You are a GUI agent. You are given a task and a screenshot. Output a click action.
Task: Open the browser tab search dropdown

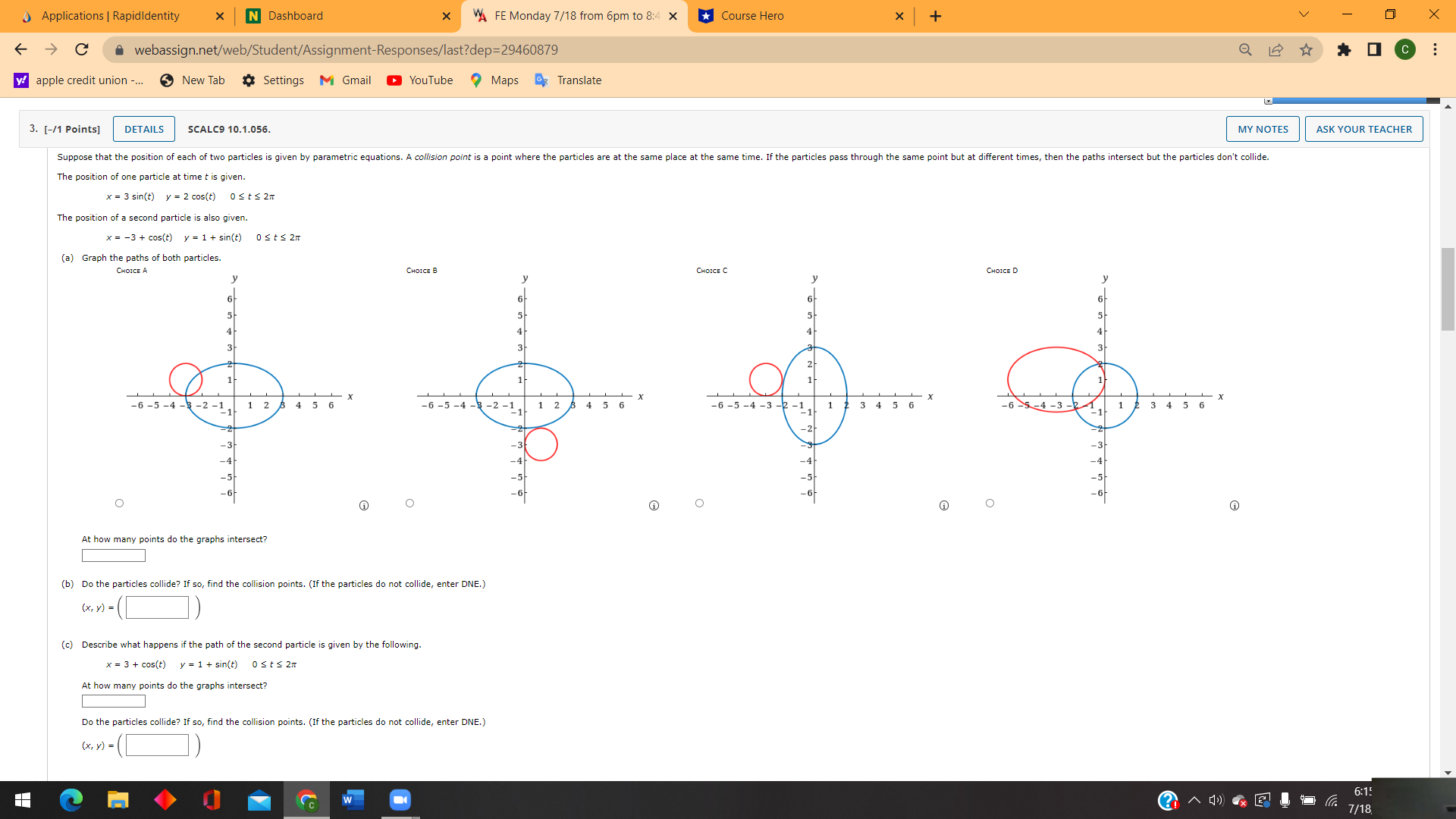coord(1304,14)
